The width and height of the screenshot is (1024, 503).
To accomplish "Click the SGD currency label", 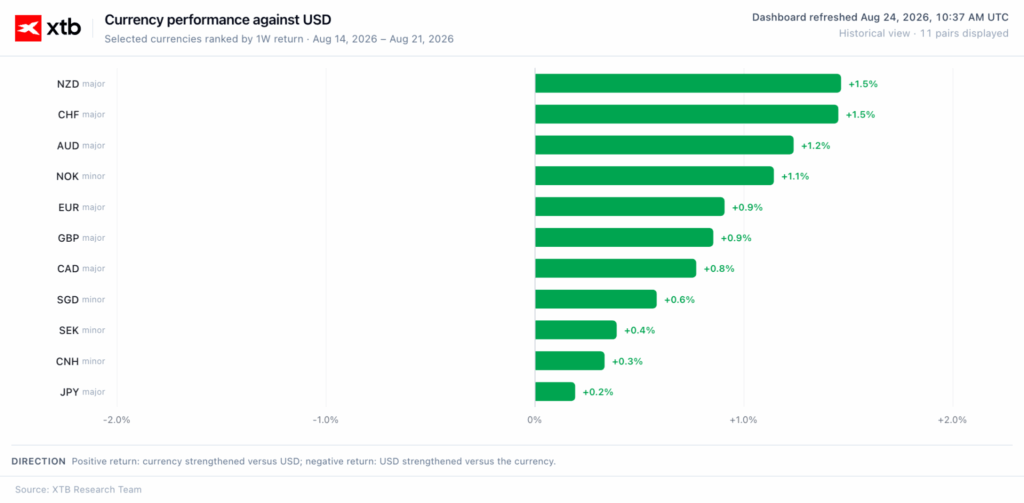I will [x=68, y=300].
